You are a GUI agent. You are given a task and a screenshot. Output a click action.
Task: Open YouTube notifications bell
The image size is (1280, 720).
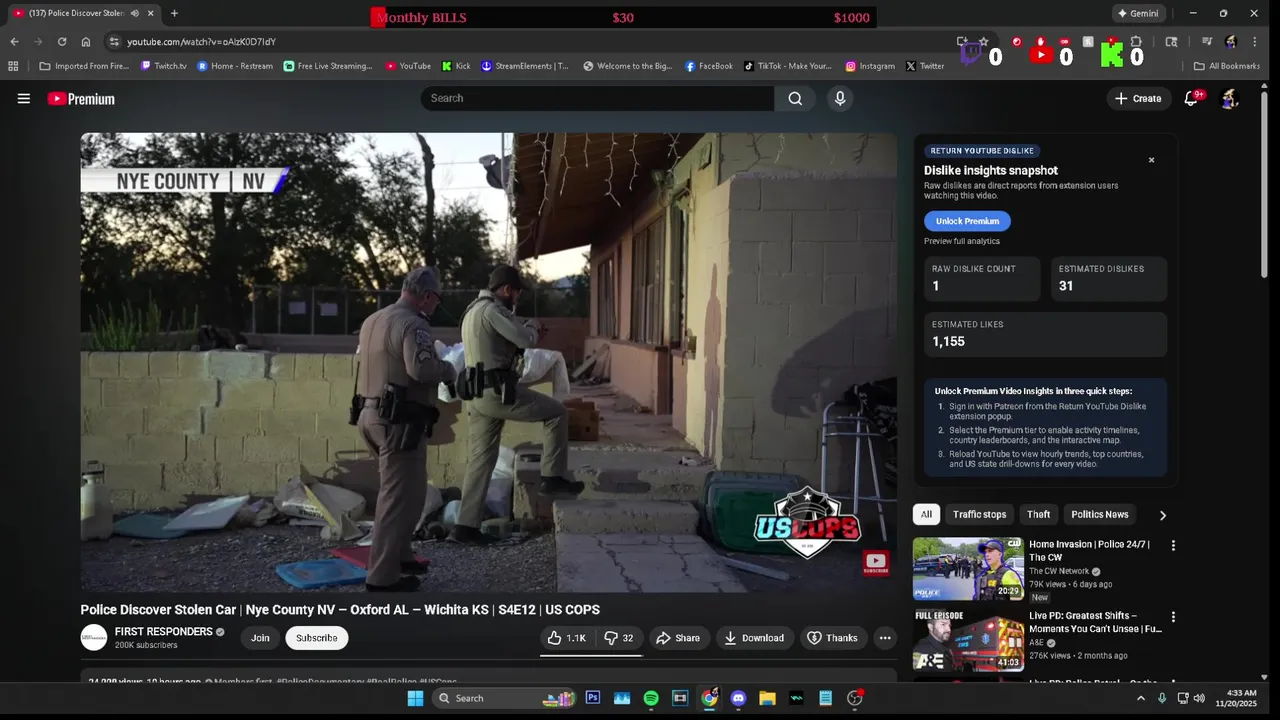pos(1191,98)
